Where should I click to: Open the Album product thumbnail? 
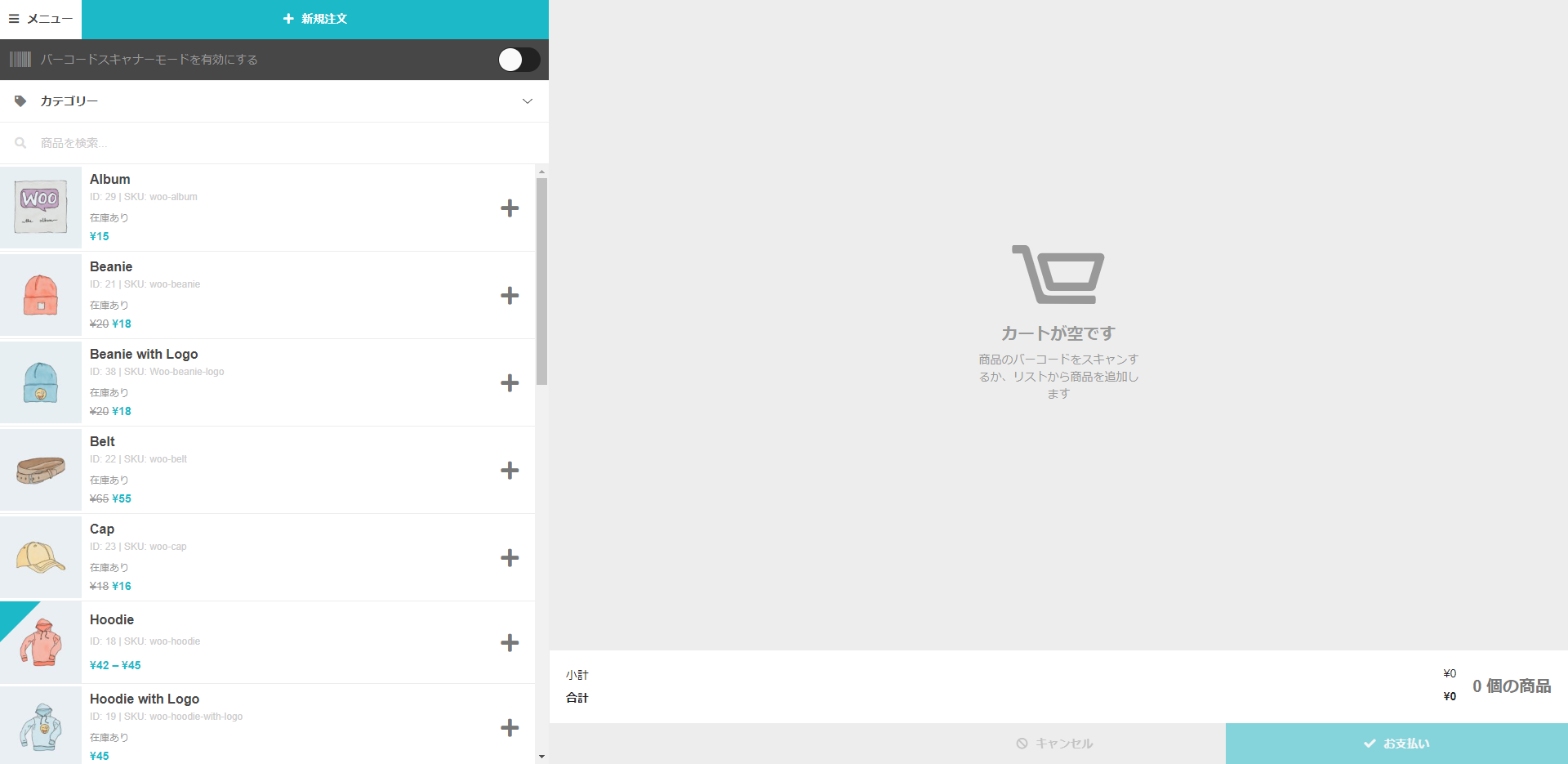41,208
